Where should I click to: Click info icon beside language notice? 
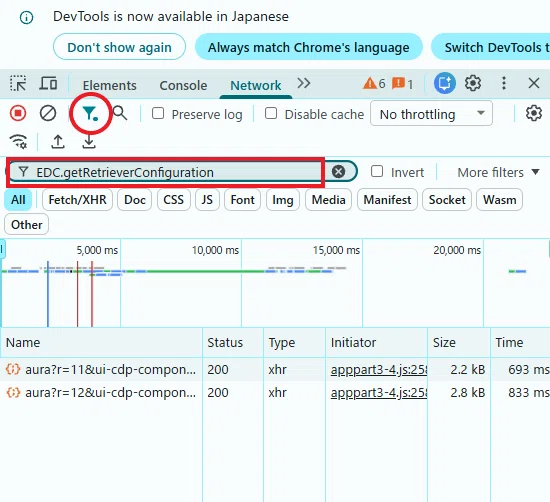click(27, 17)
